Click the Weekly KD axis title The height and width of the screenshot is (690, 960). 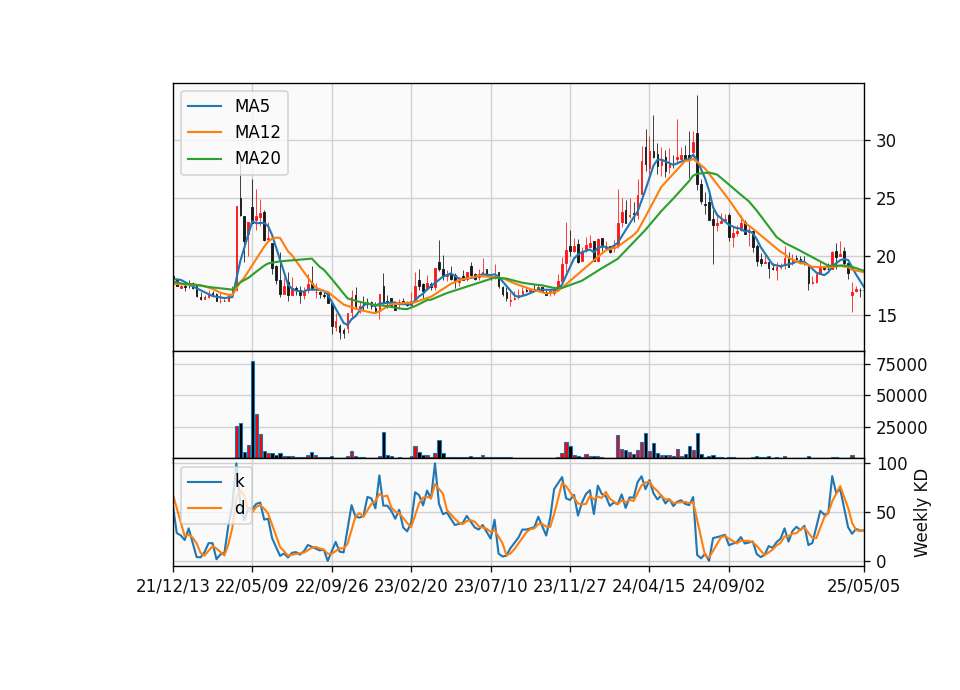click(x=921, y=513)
